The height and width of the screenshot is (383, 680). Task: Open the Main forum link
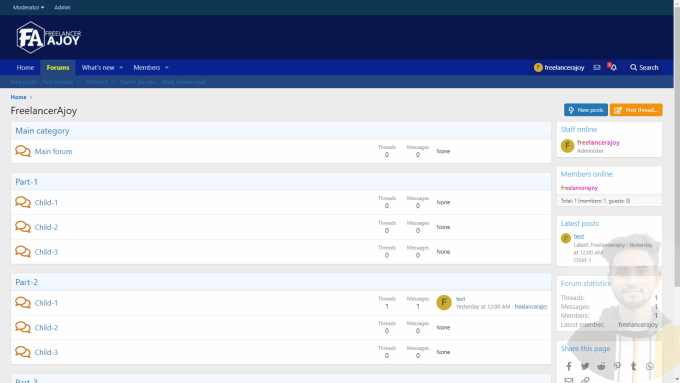[53, 151]
